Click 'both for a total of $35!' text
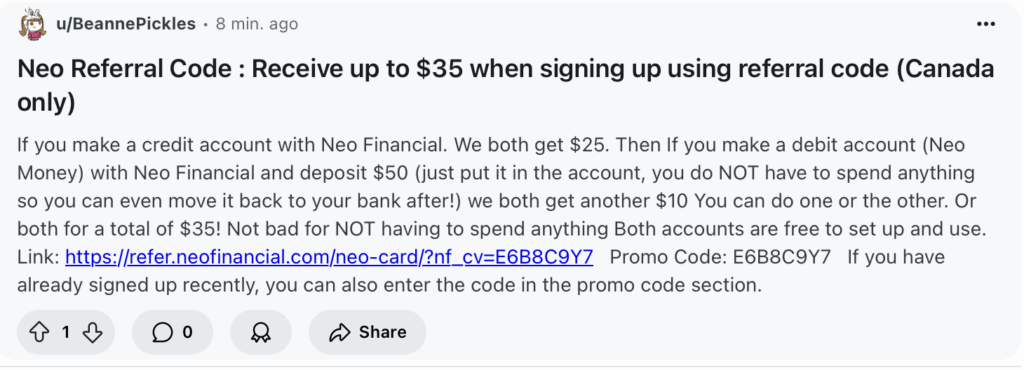 (120, 229)
